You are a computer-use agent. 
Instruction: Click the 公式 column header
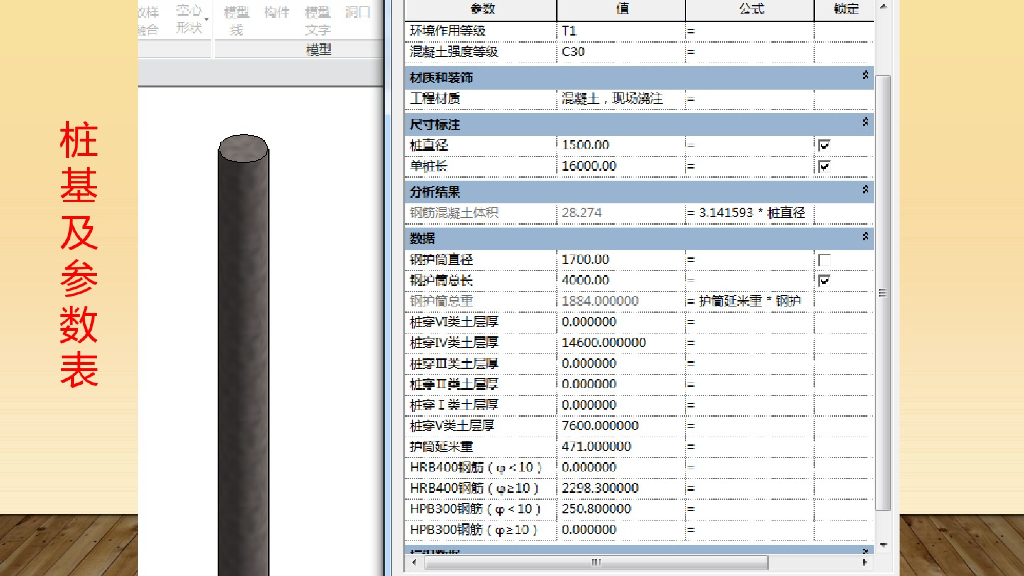click(750, 8)
